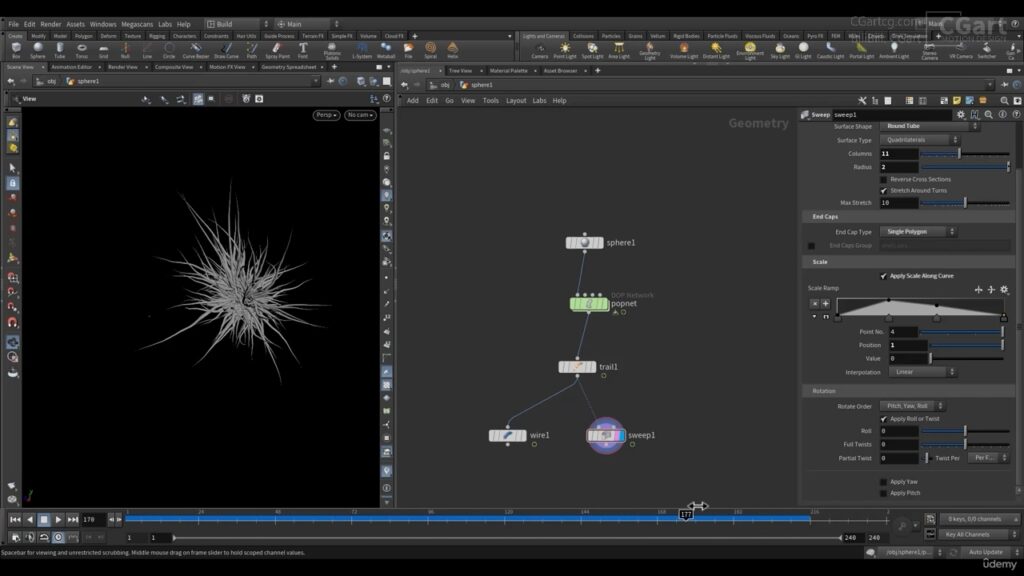1024x576 pixels.
Task: Click the wire1 node in network
Action: tap(507, 436)
